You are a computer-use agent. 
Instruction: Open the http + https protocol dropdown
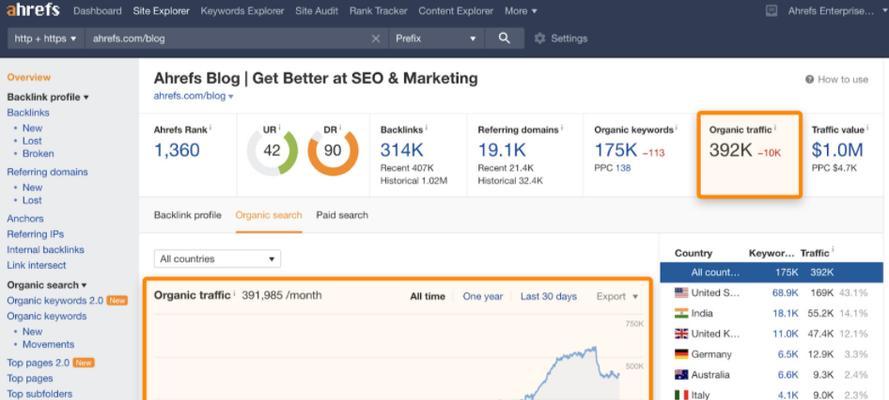[45, 39]
